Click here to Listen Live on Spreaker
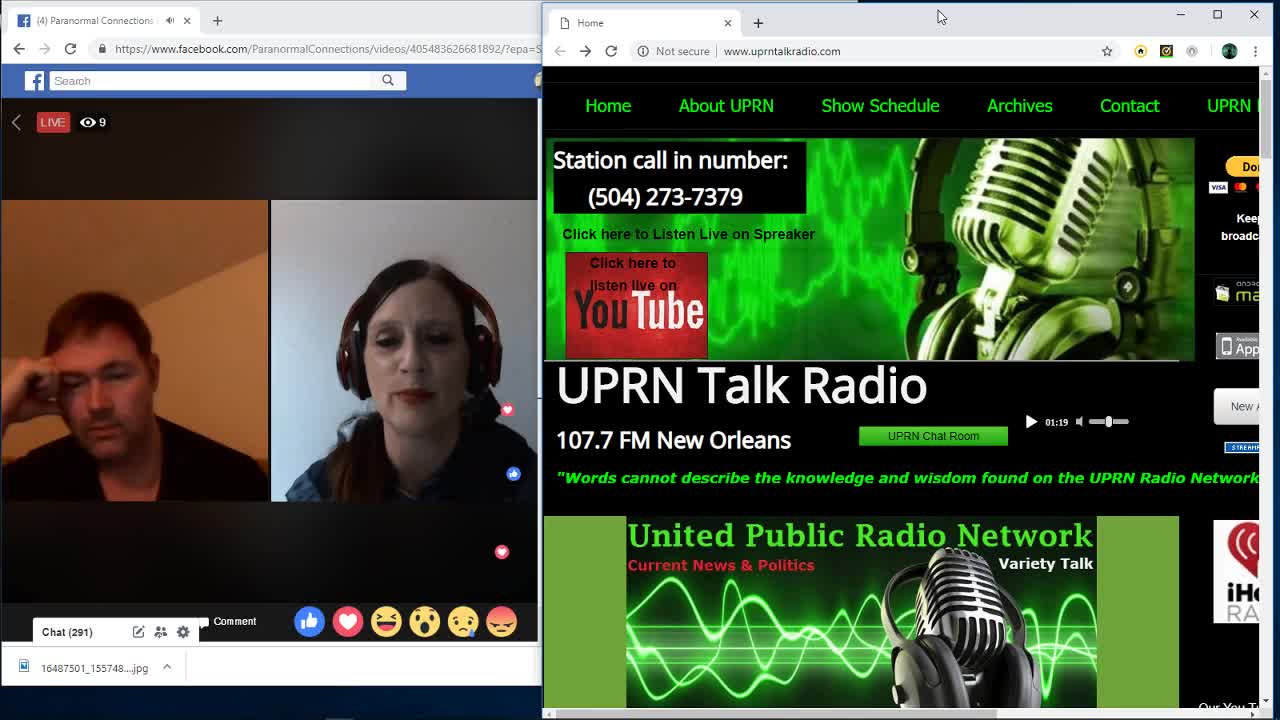Viewport: 1280px width, 720px height. 688,234
